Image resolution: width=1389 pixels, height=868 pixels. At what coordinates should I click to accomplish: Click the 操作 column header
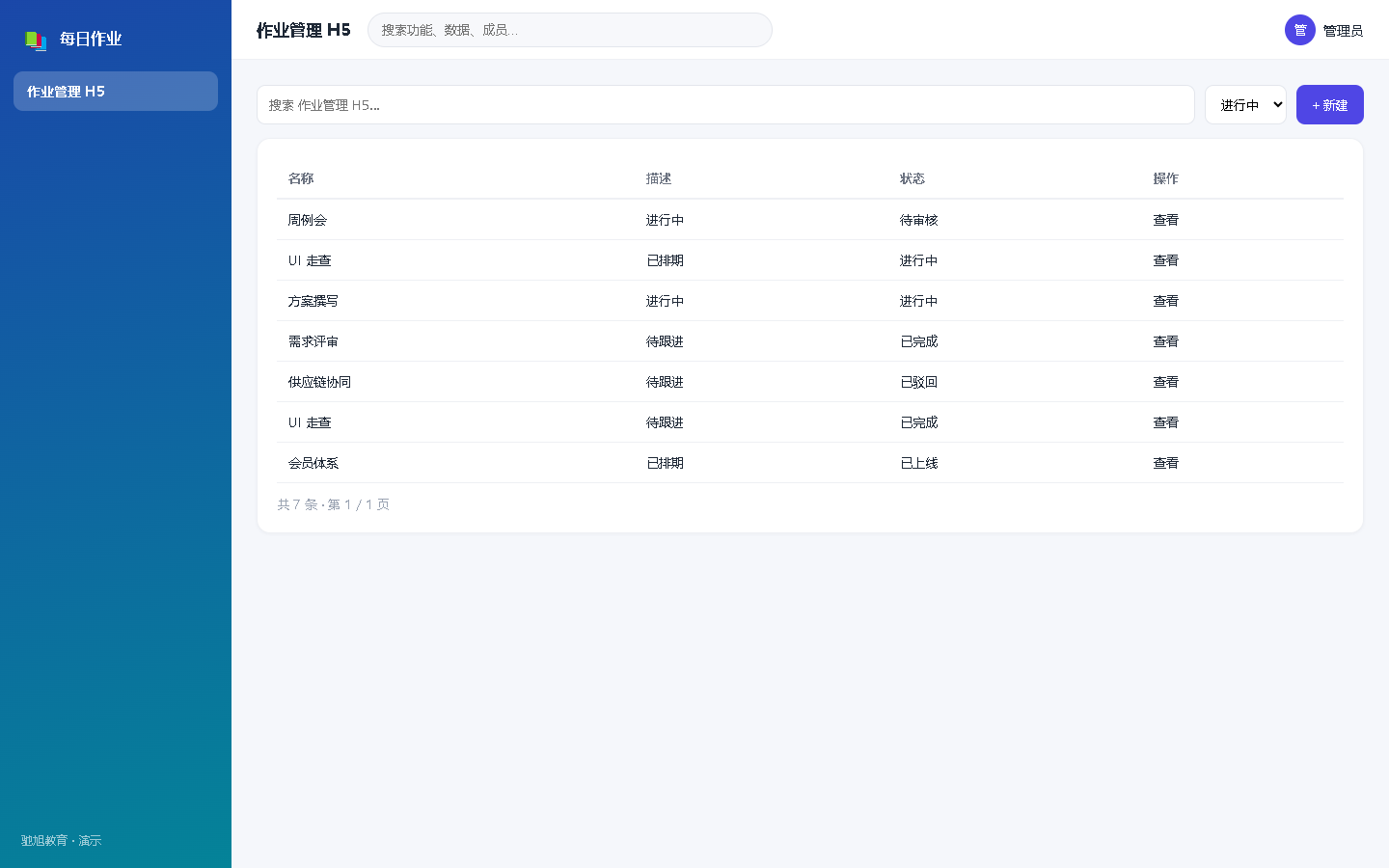(1166, 178)
